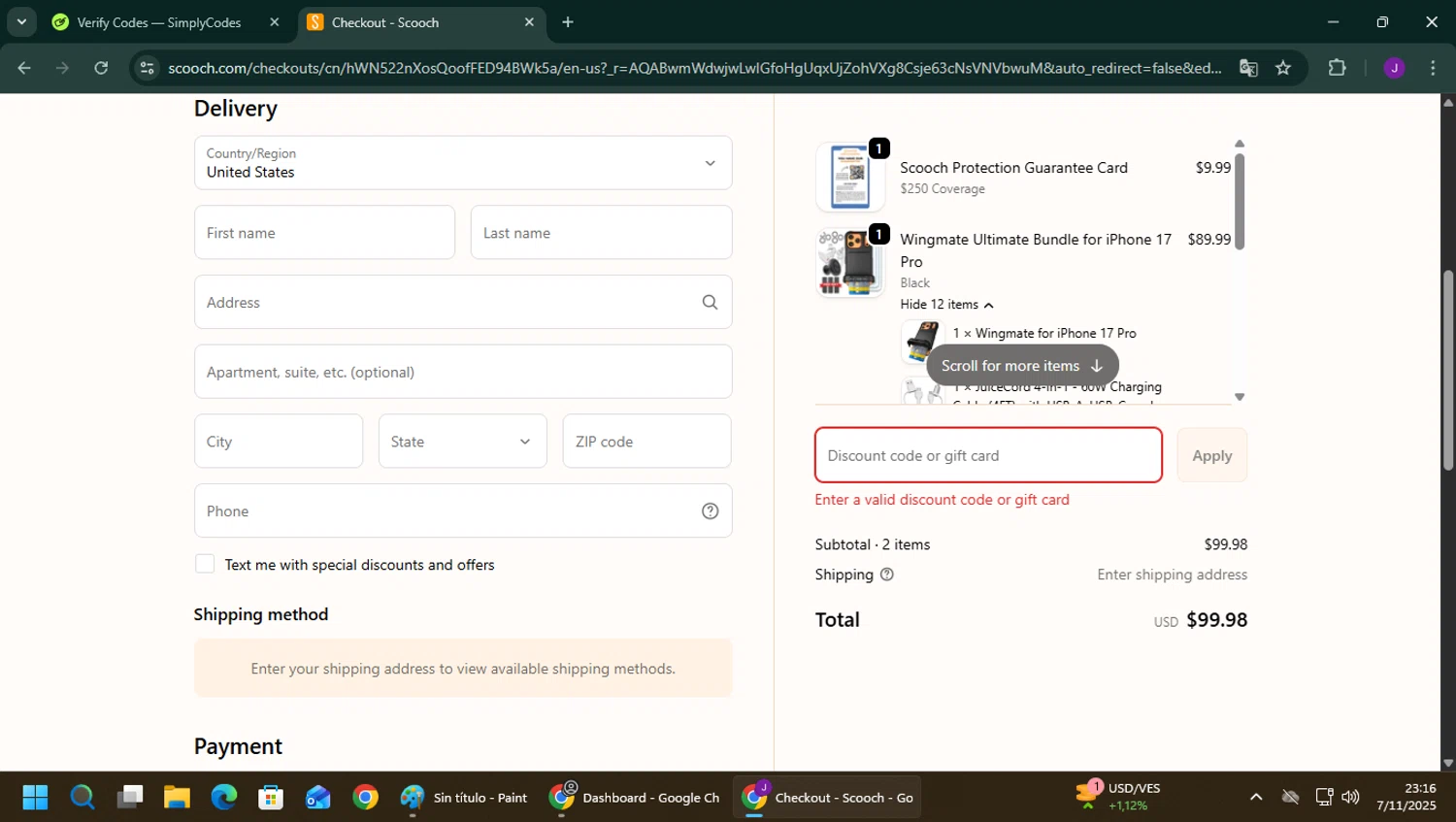
Task: Click the address search magnifier icon
Action: 710,302
